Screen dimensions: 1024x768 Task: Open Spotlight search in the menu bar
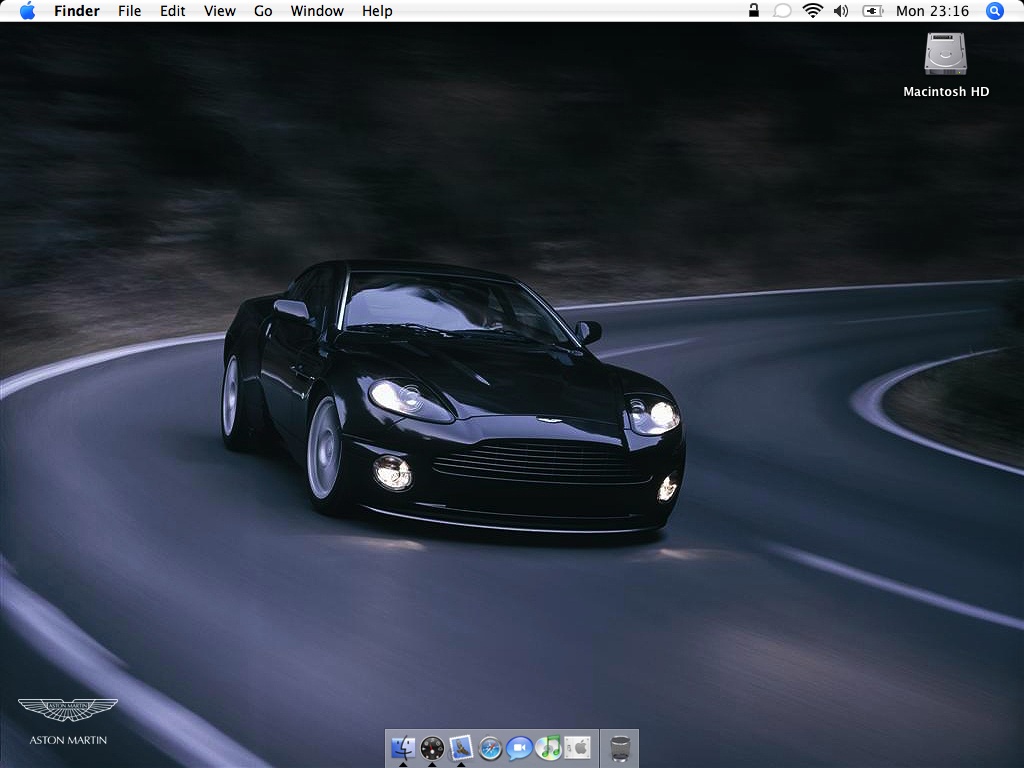(994, 11)
